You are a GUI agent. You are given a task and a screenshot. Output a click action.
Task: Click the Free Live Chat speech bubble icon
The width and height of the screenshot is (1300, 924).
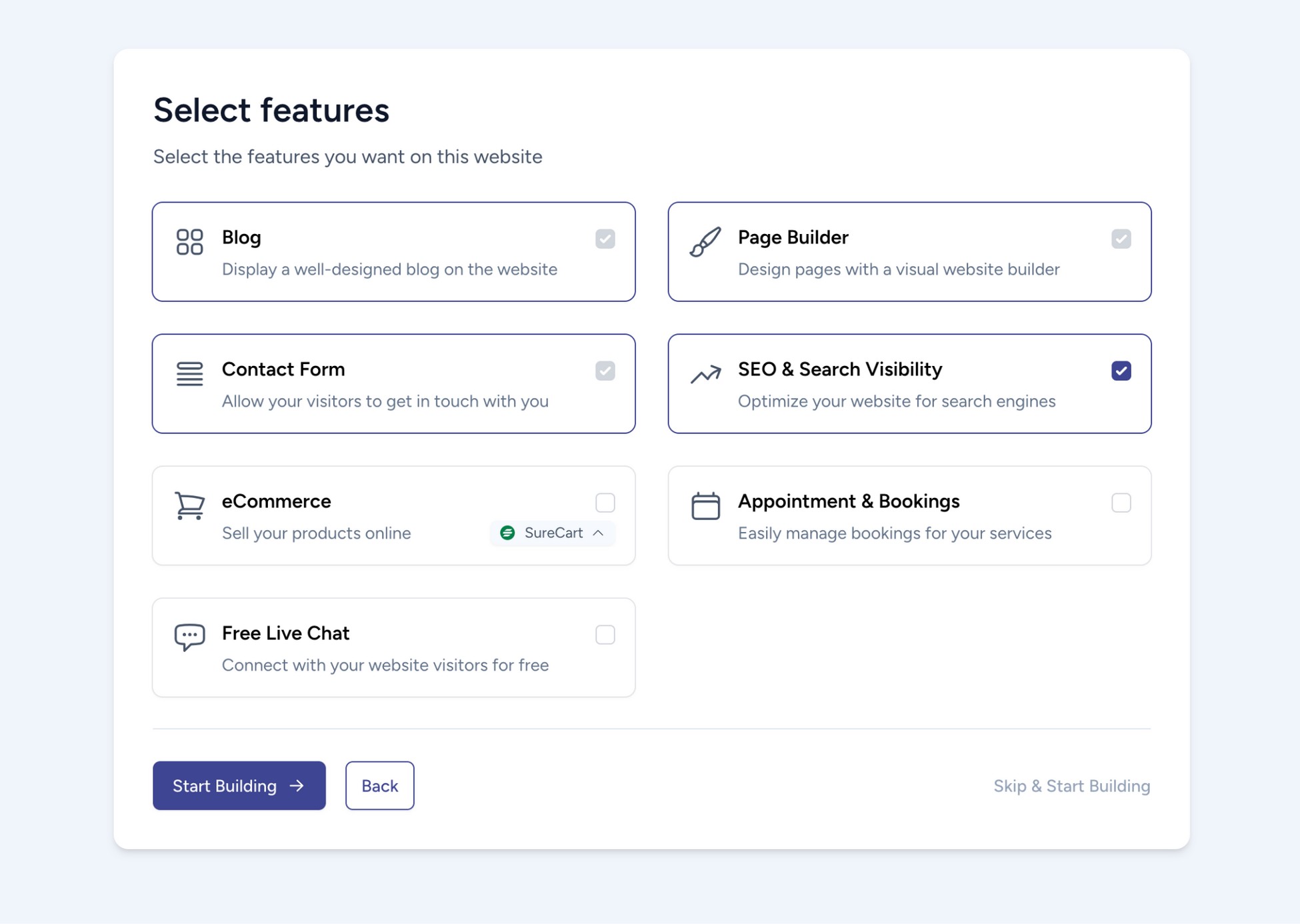click(189, 638)
